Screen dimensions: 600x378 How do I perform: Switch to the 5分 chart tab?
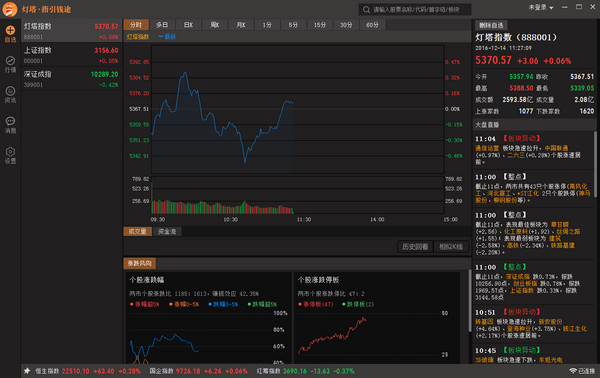(x=293, y=25)
